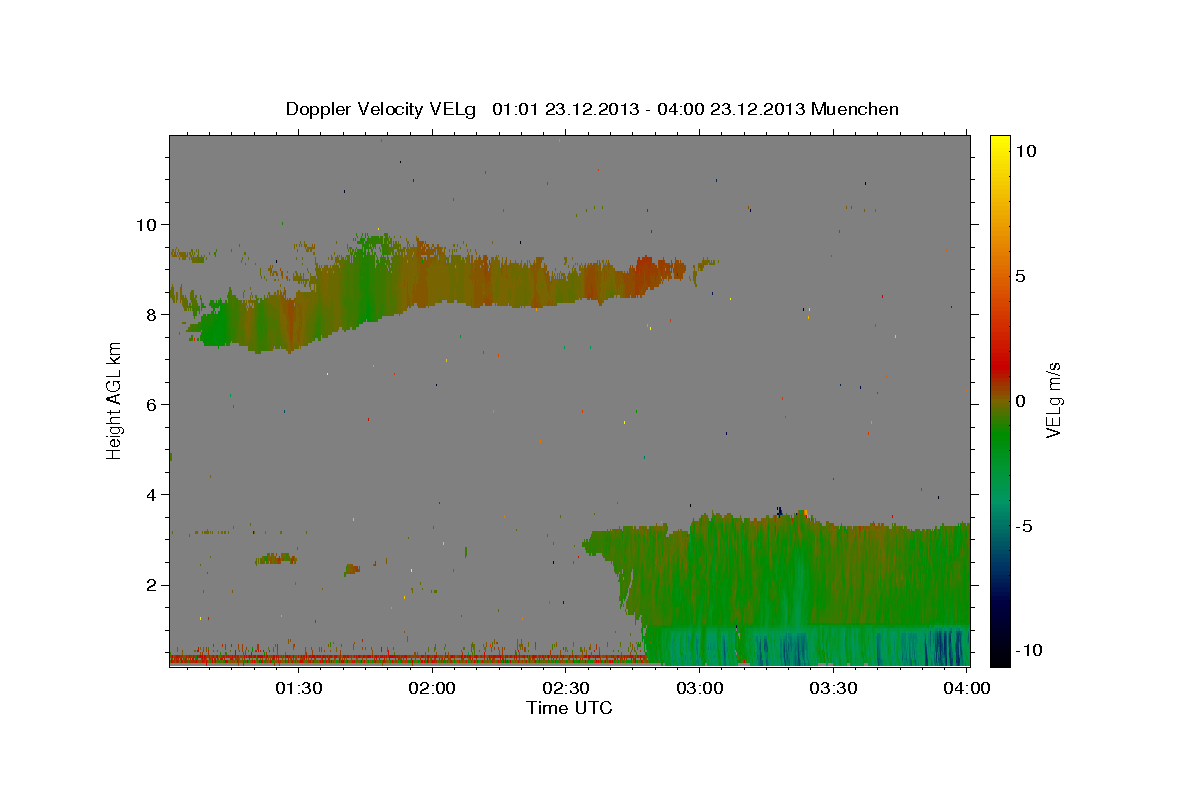Click the plot title 'Doppler Velocity VELg'

pyautogui.click(x=383, y=109)
